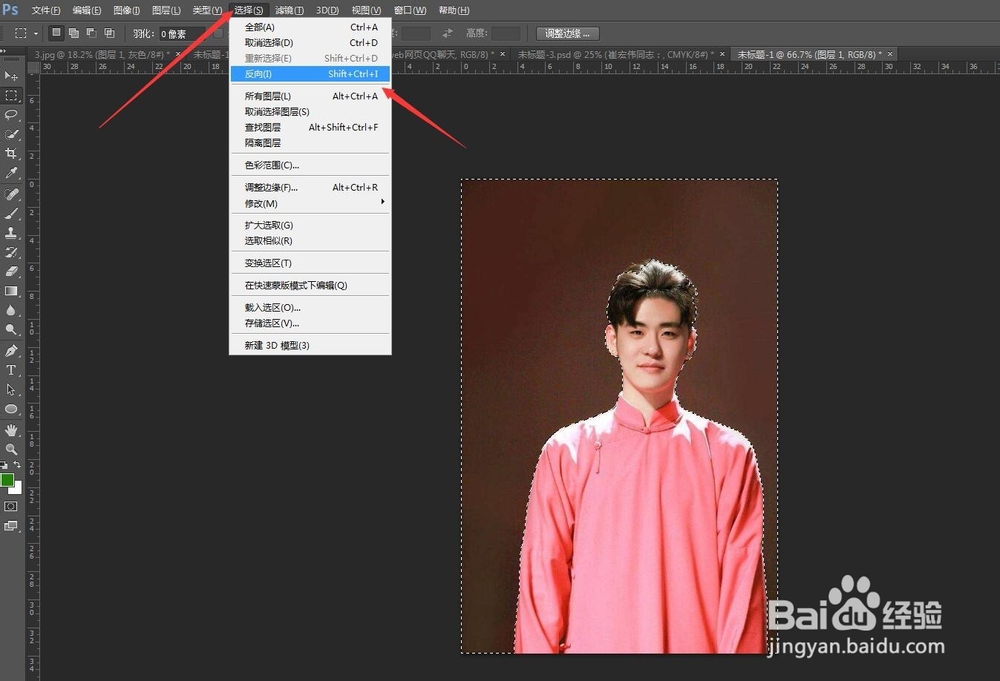Choose 扩大选取(G) menu entry
This screenshot has height=681, width=1000.
click(x=311, y=225)
